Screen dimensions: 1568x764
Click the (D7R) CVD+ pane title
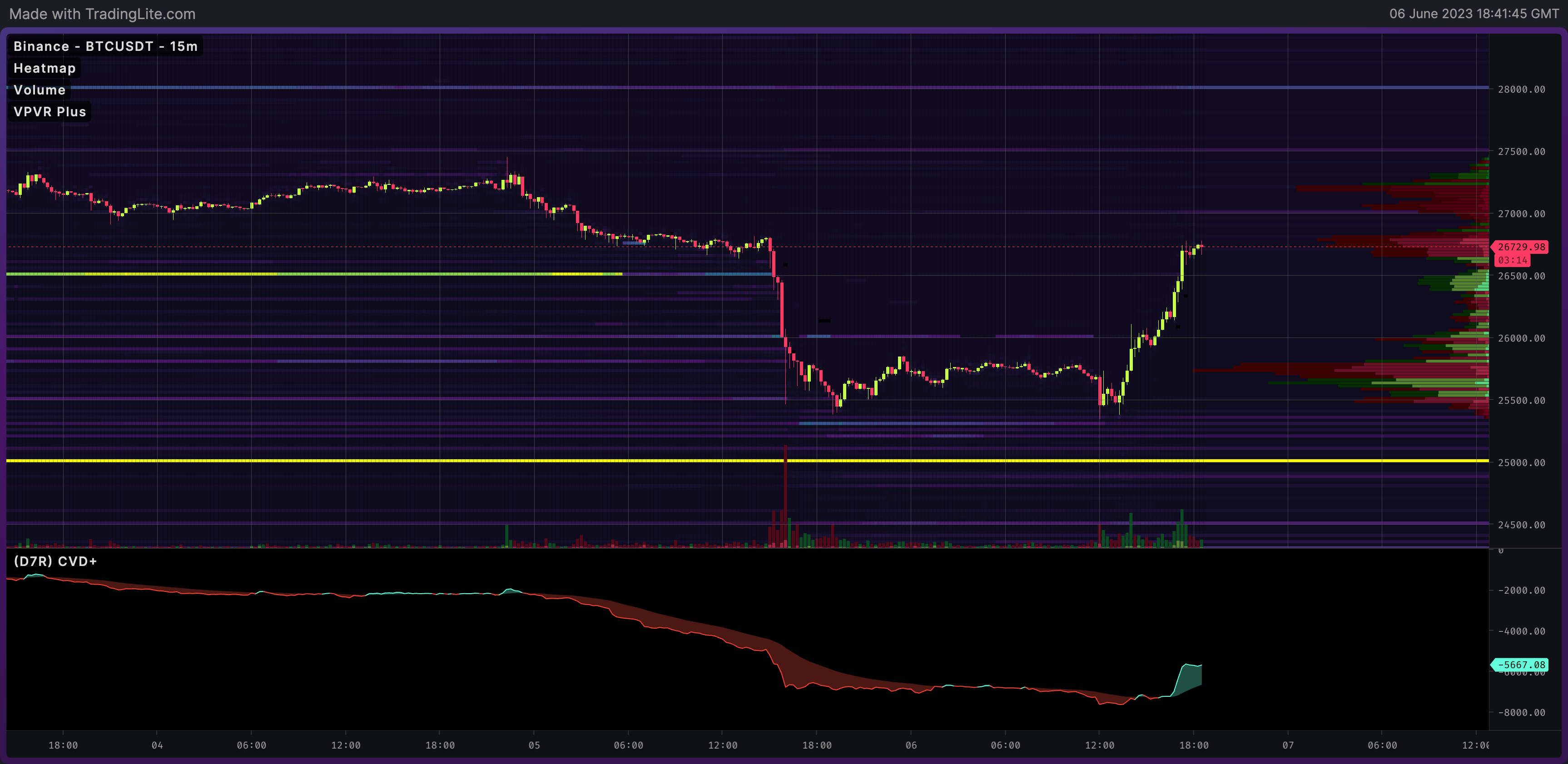pyautogui.click(x=55, y=561)
